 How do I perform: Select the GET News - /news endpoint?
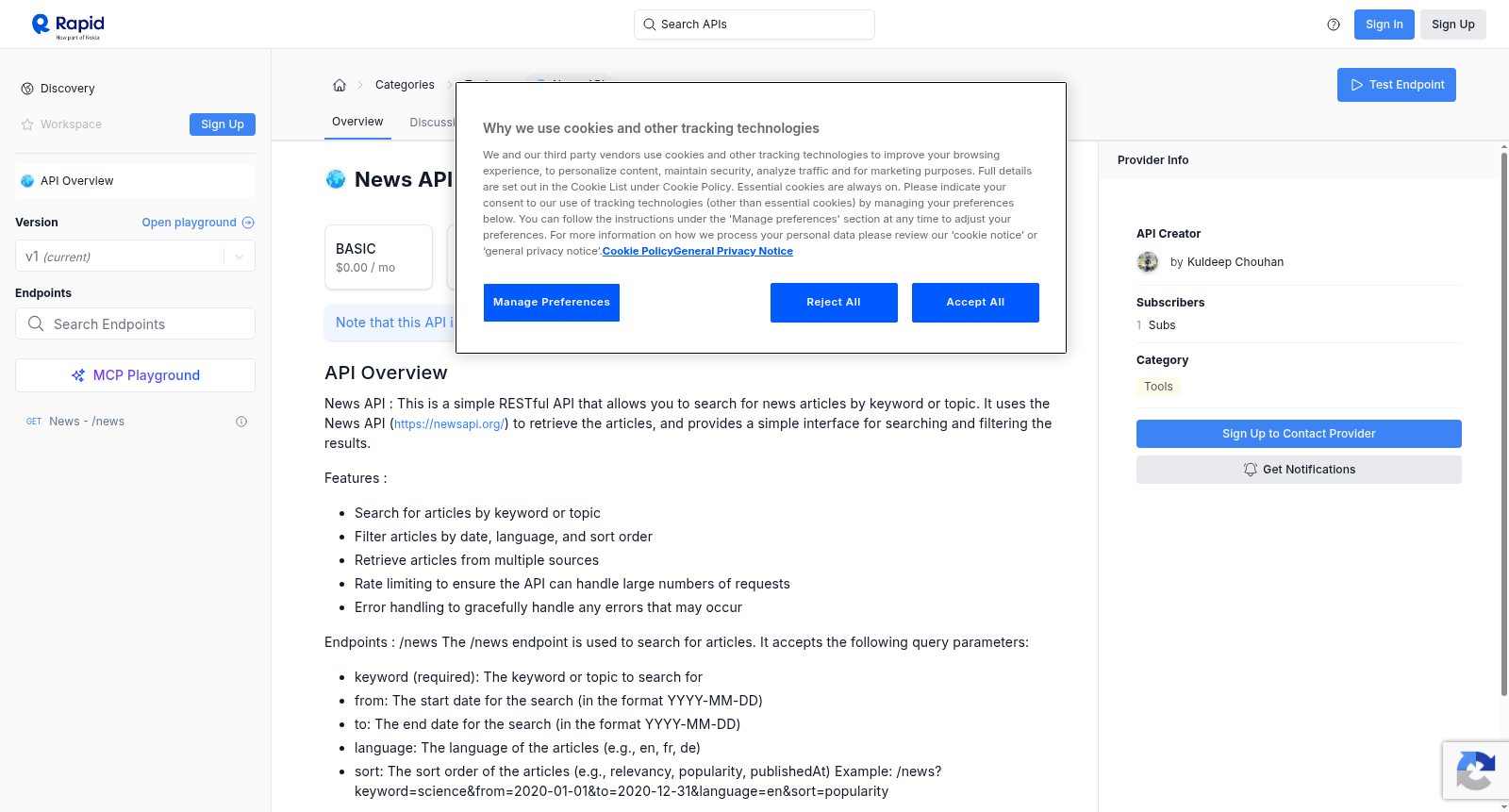click(x=135, y=422)
